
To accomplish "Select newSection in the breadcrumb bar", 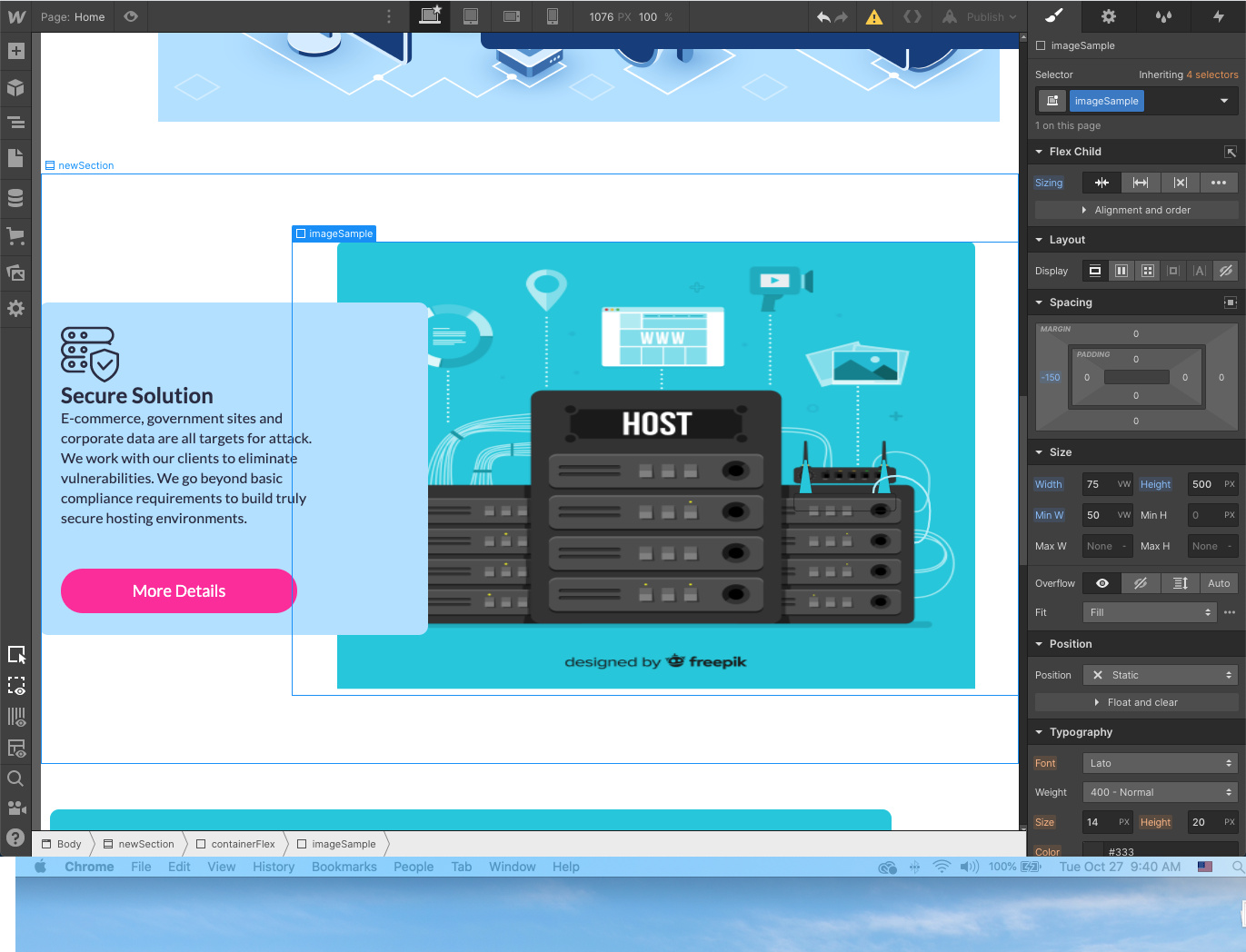I will point(138,844).
